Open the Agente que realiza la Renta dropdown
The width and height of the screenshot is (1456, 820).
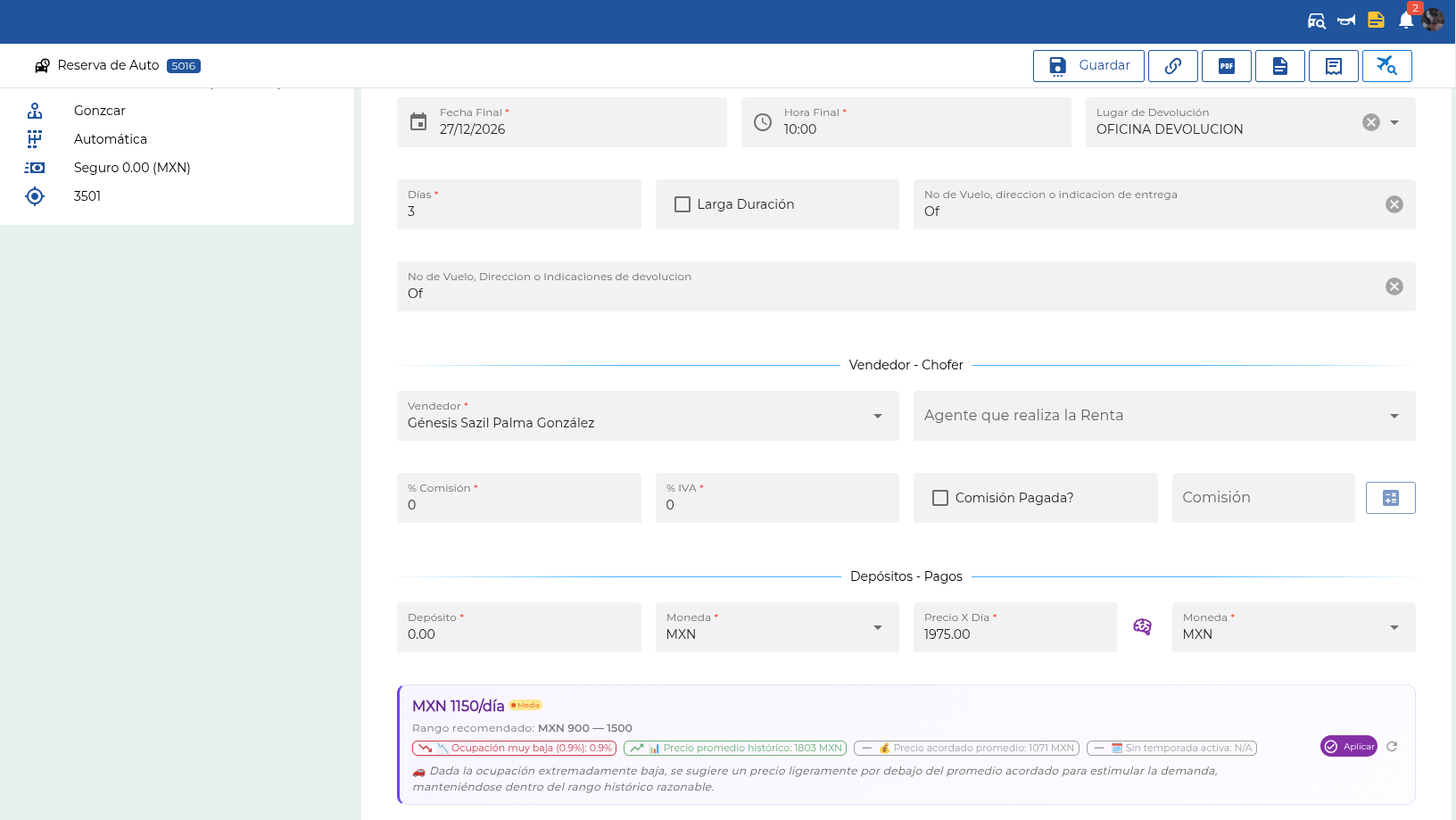(x=1164, y=416)
